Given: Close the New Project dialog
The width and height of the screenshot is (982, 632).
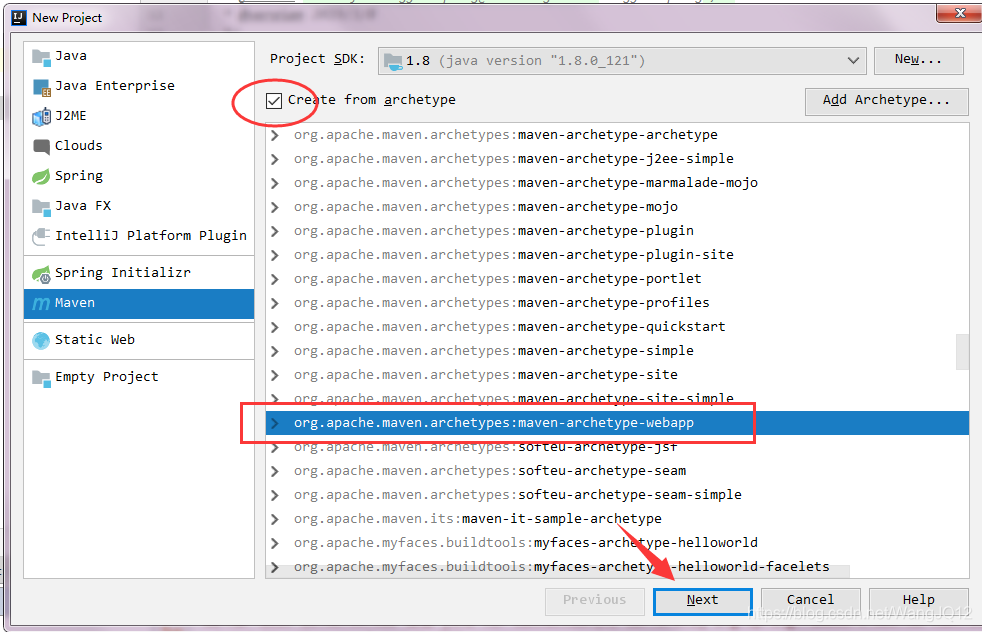Looking at the screenshot, I should click(x=959, y=13).
